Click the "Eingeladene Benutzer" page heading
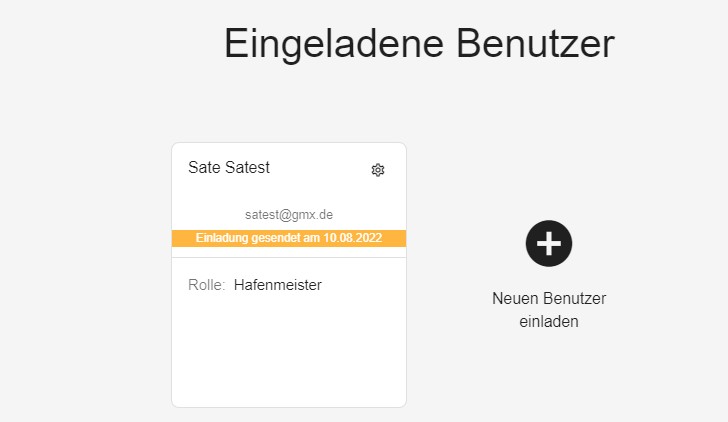The width and height of the screenshot is (728, 422). (419, 44)
